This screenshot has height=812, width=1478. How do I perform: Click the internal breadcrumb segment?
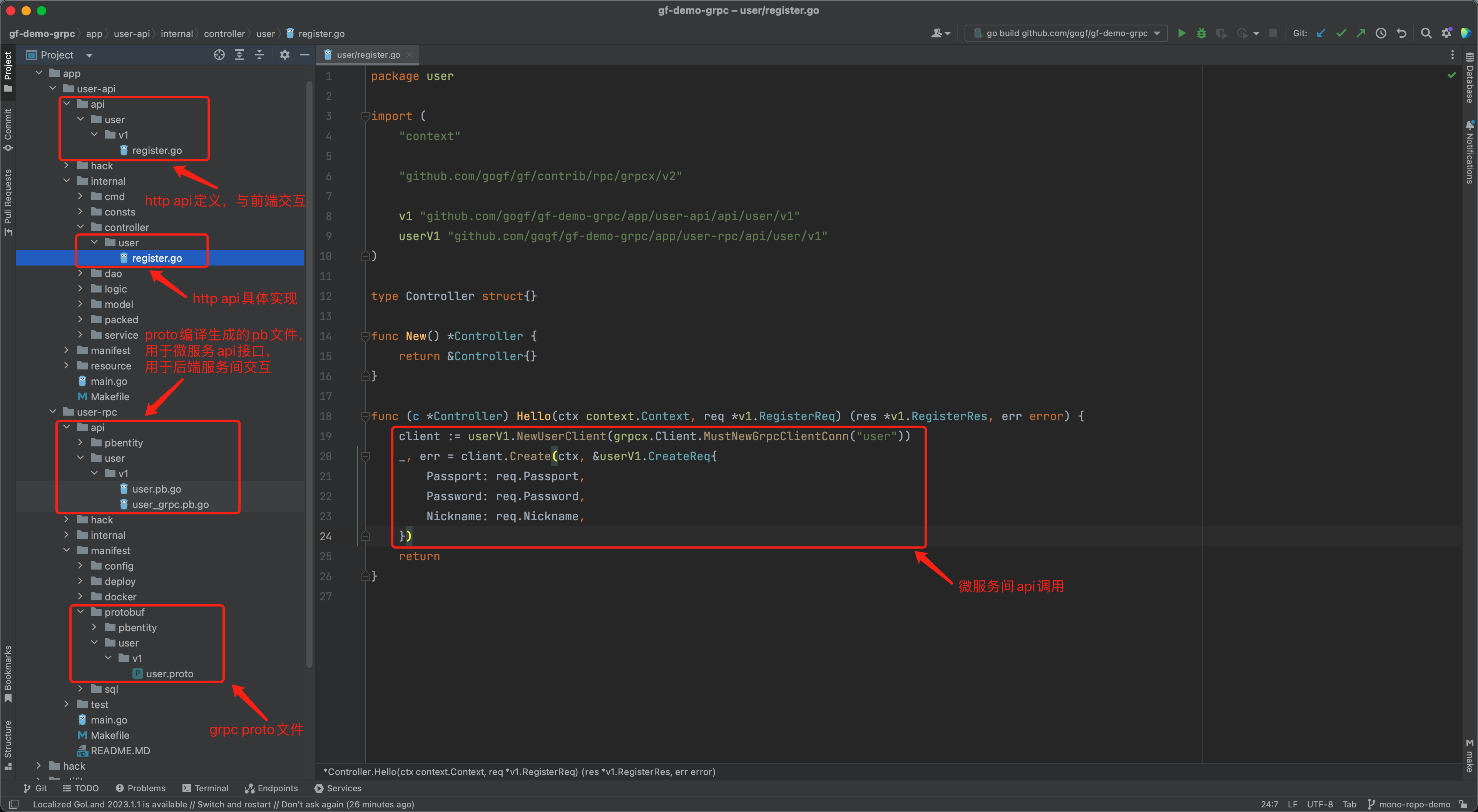click(x=177, y=33)
